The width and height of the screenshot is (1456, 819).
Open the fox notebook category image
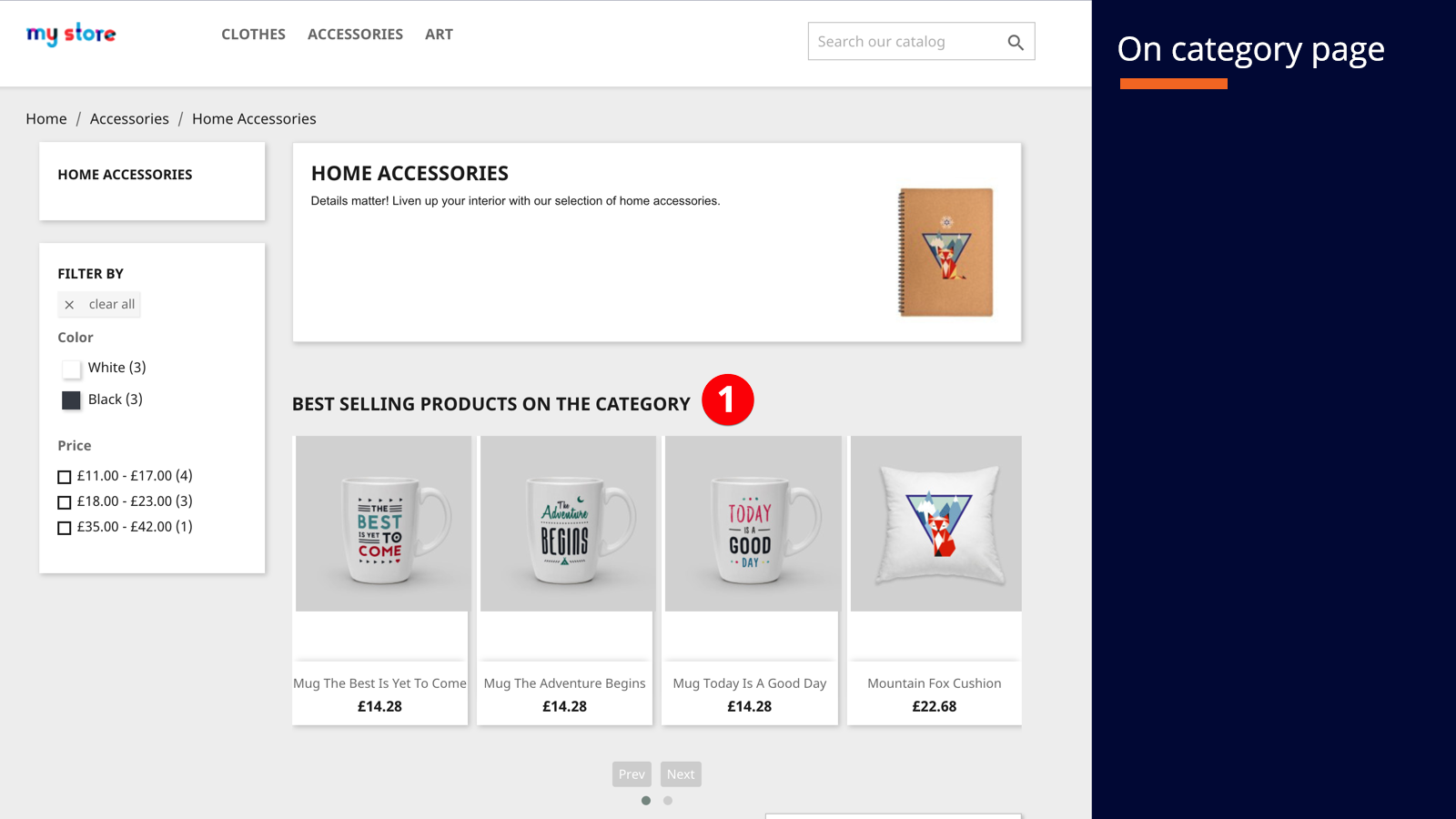(946, 252)
